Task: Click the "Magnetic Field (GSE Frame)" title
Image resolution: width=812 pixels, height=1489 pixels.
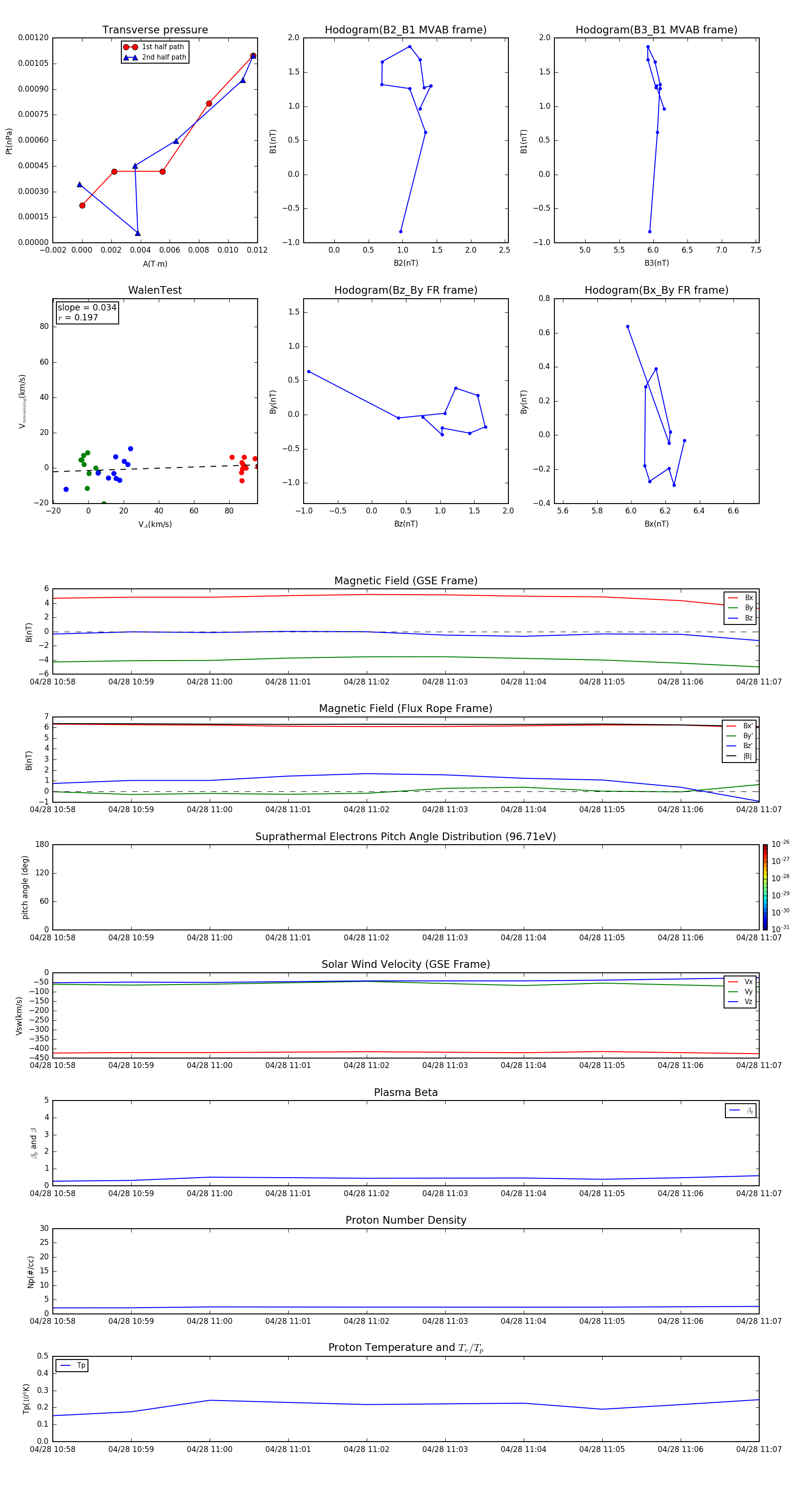Action: [x=406, y=581]
